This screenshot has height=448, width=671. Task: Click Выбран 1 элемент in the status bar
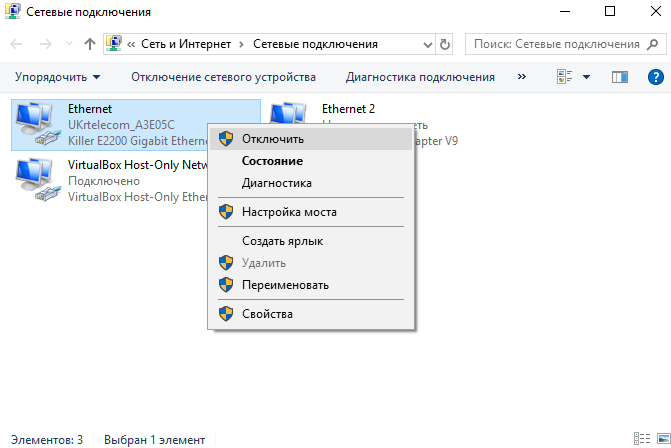click(154, 440)
